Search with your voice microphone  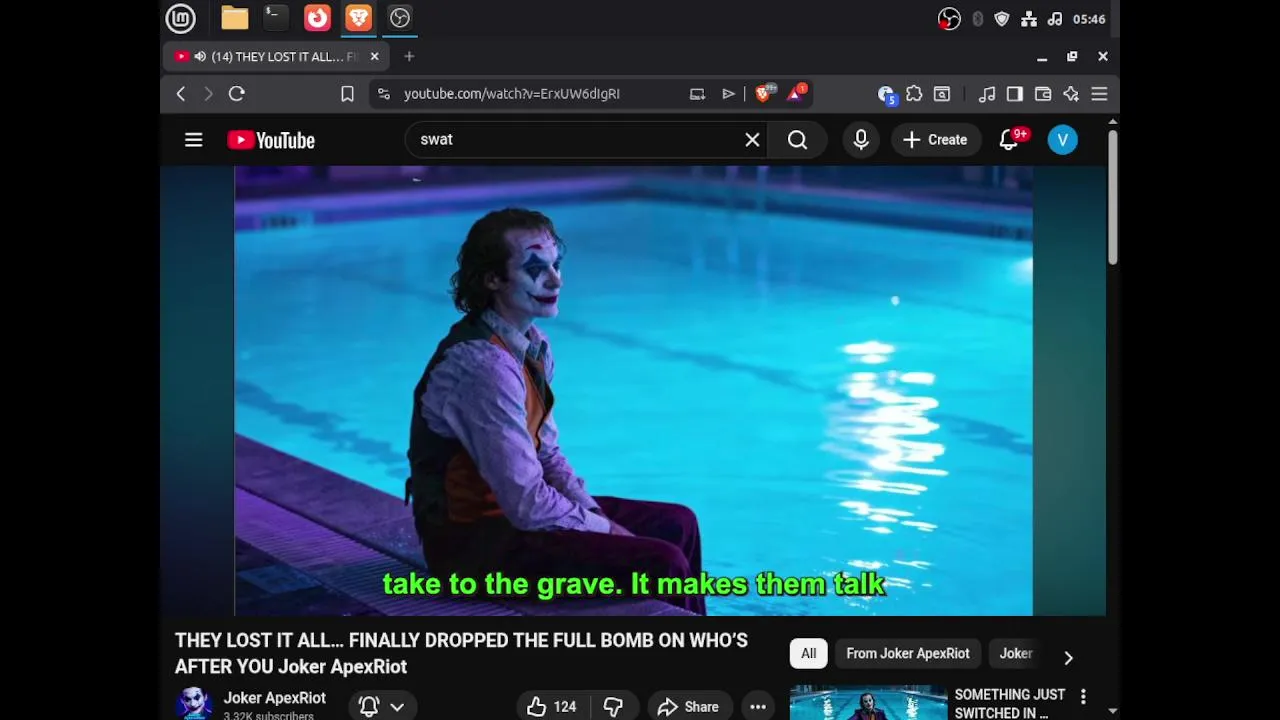pyautogui.click(x=861, y=140)
